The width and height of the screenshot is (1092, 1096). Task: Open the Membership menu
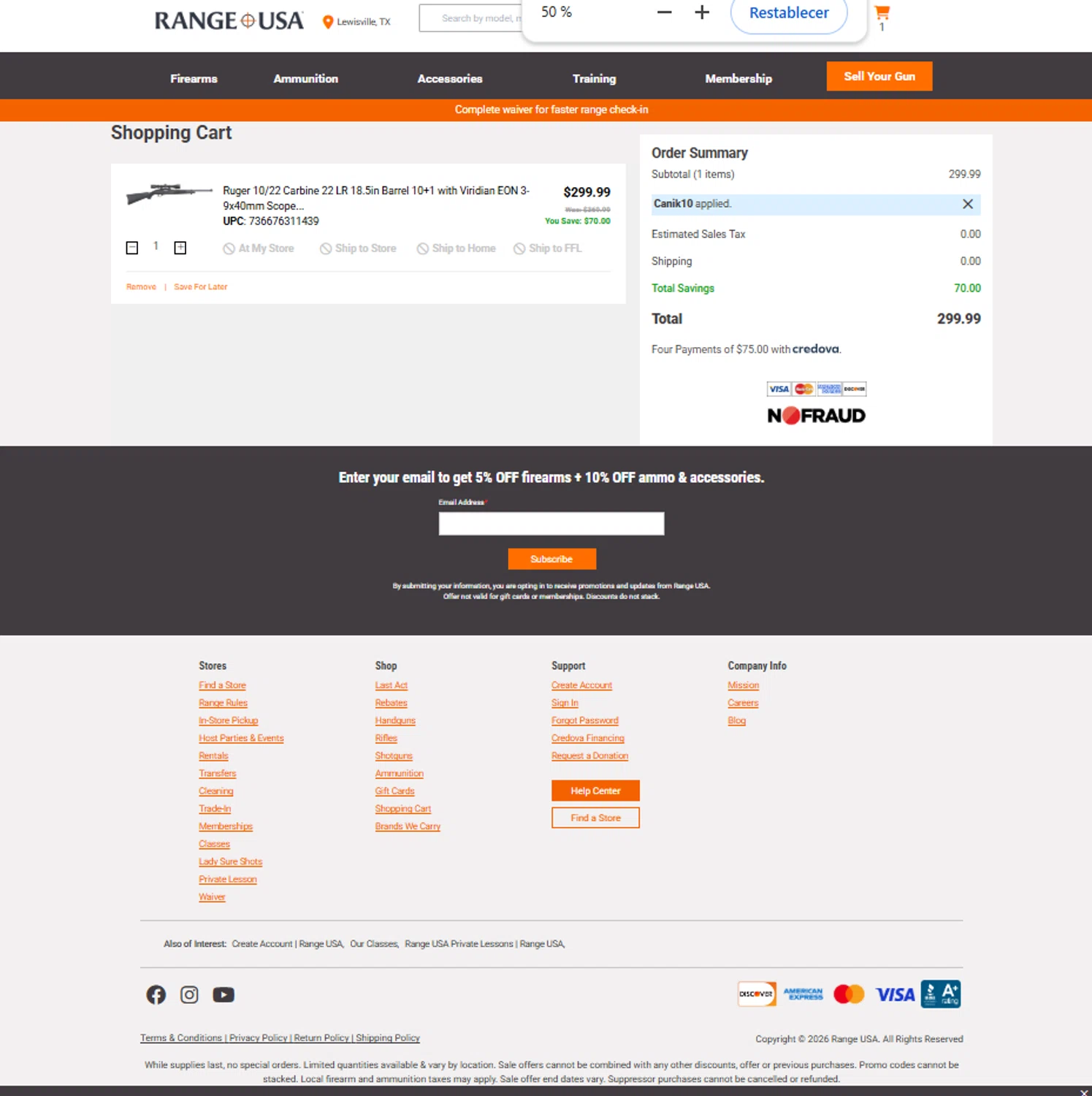pos(738,78)
